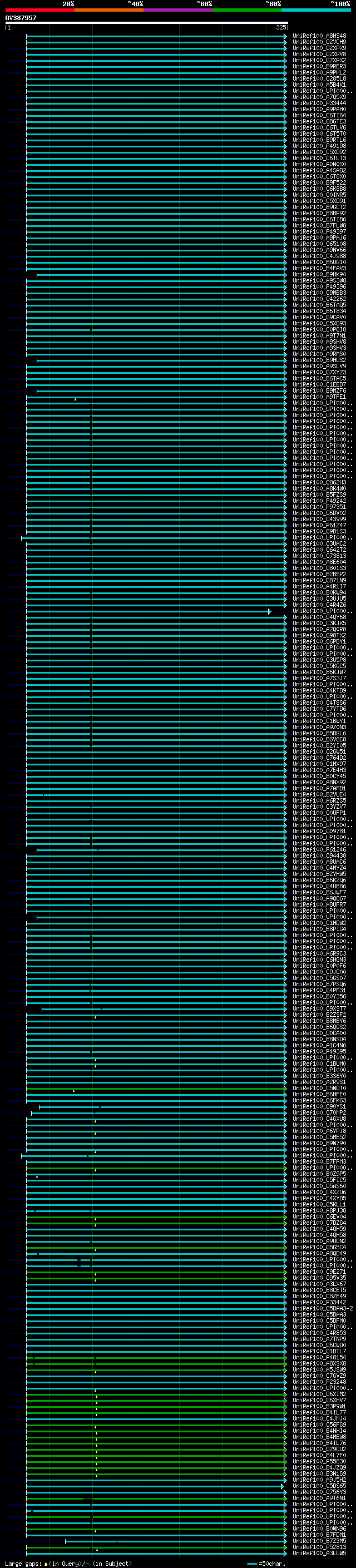Click hit label UniRef100_C6TLT3
The height and width of the screenshot is (1568, 356).
(319, 159)
